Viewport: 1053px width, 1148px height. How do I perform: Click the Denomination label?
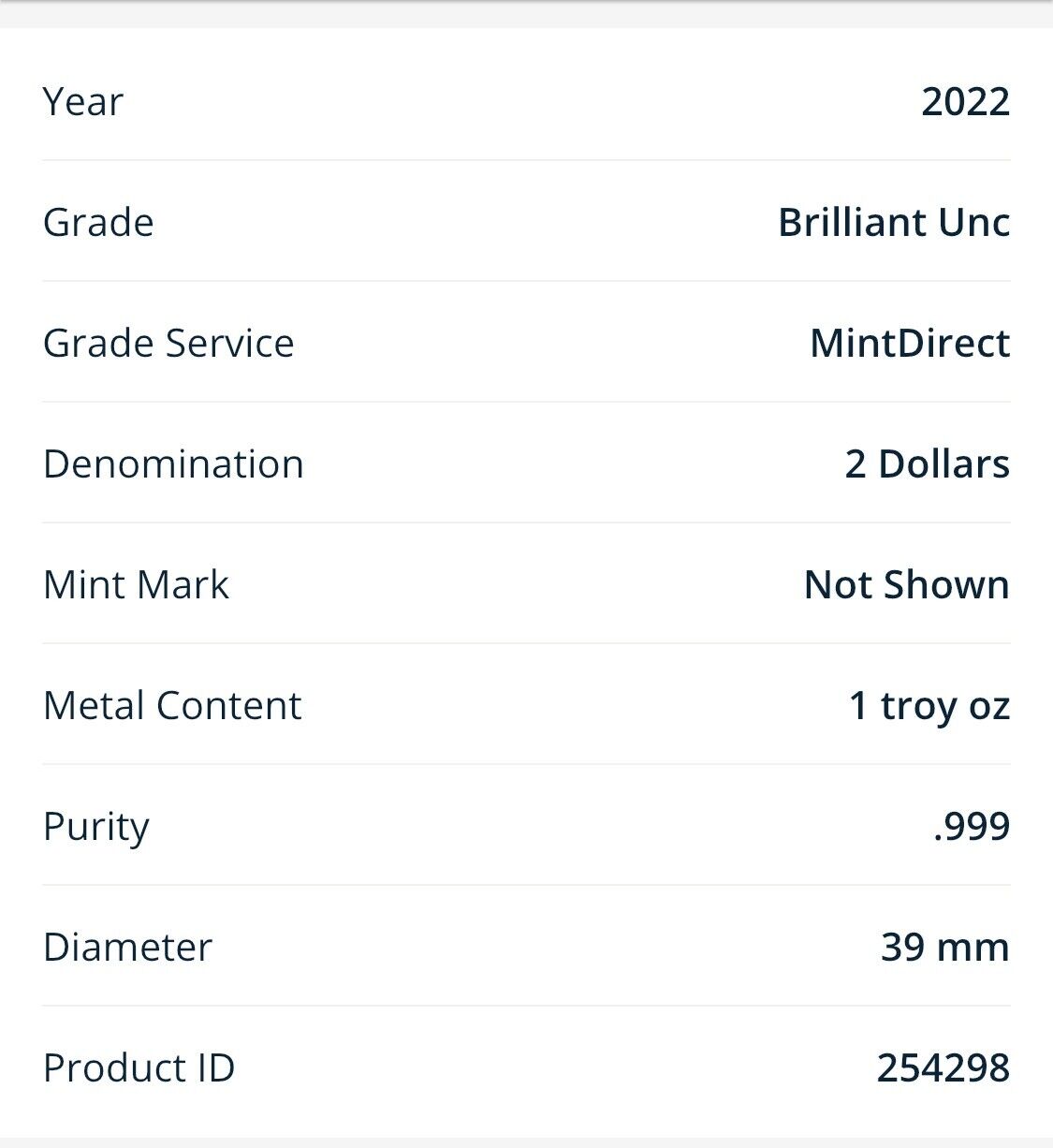click(x=173, y=464)
